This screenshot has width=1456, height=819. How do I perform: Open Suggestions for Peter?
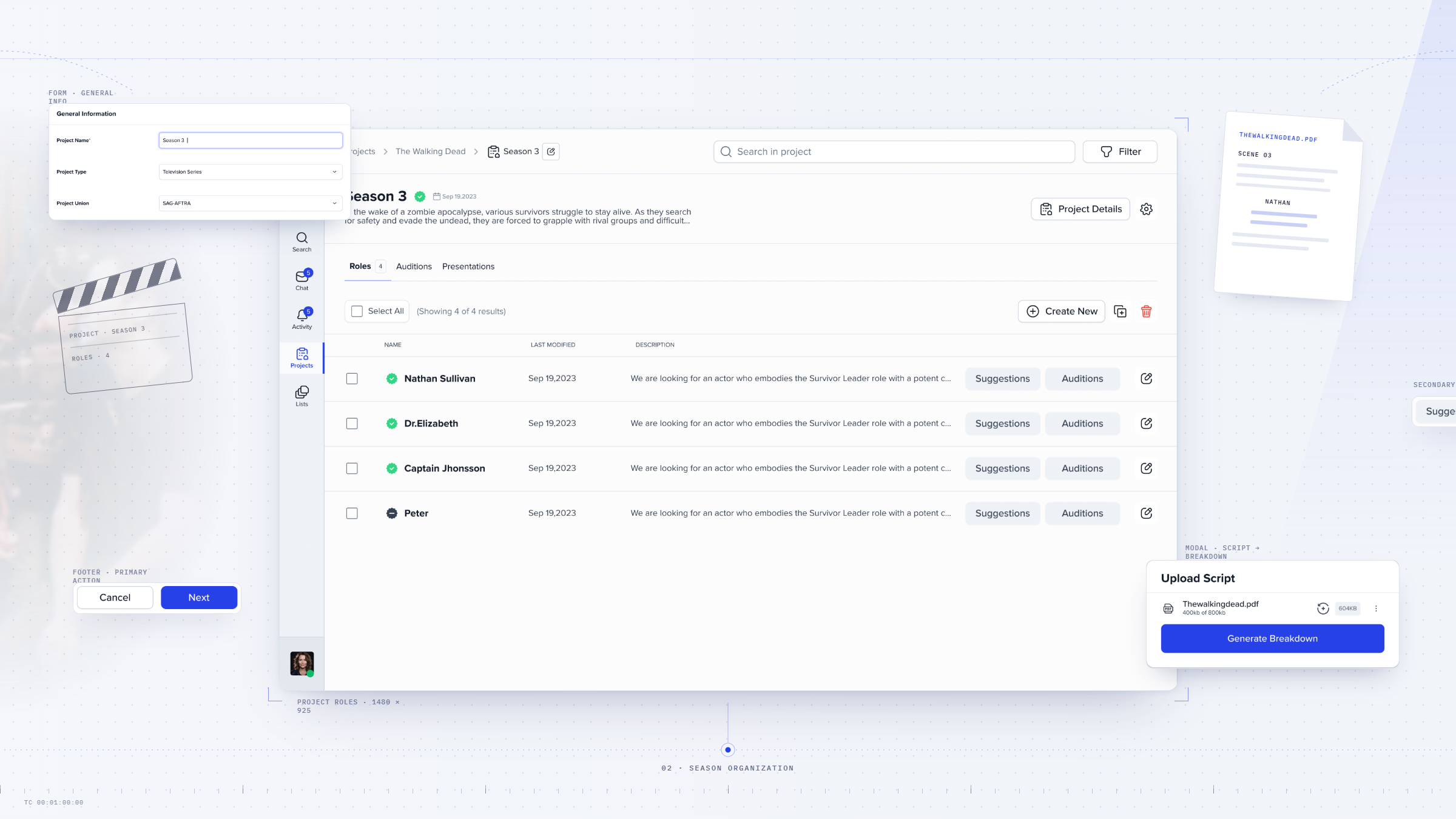tap(1002, 513)
